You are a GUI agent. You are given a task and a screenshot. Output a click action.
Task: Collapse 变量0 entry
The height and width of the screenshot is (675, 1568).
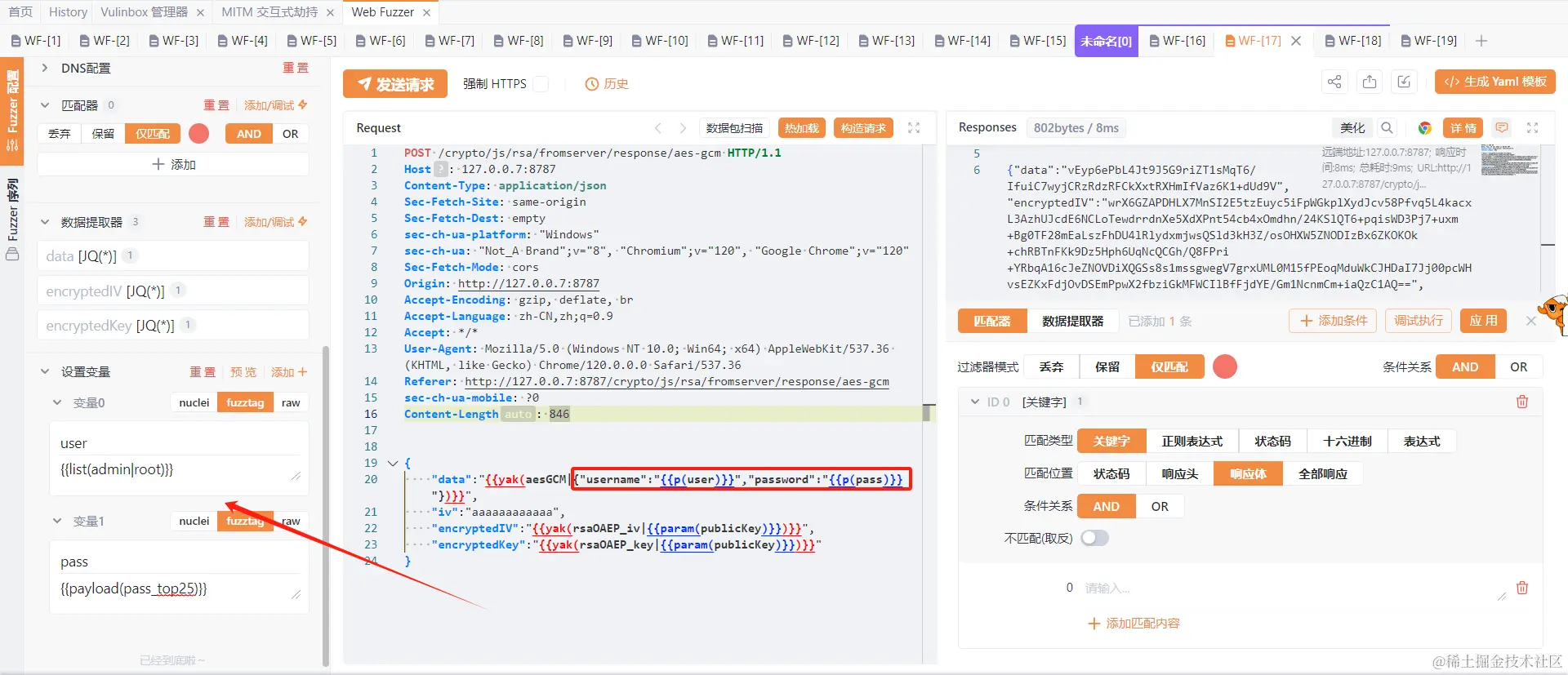pos(57,402)
